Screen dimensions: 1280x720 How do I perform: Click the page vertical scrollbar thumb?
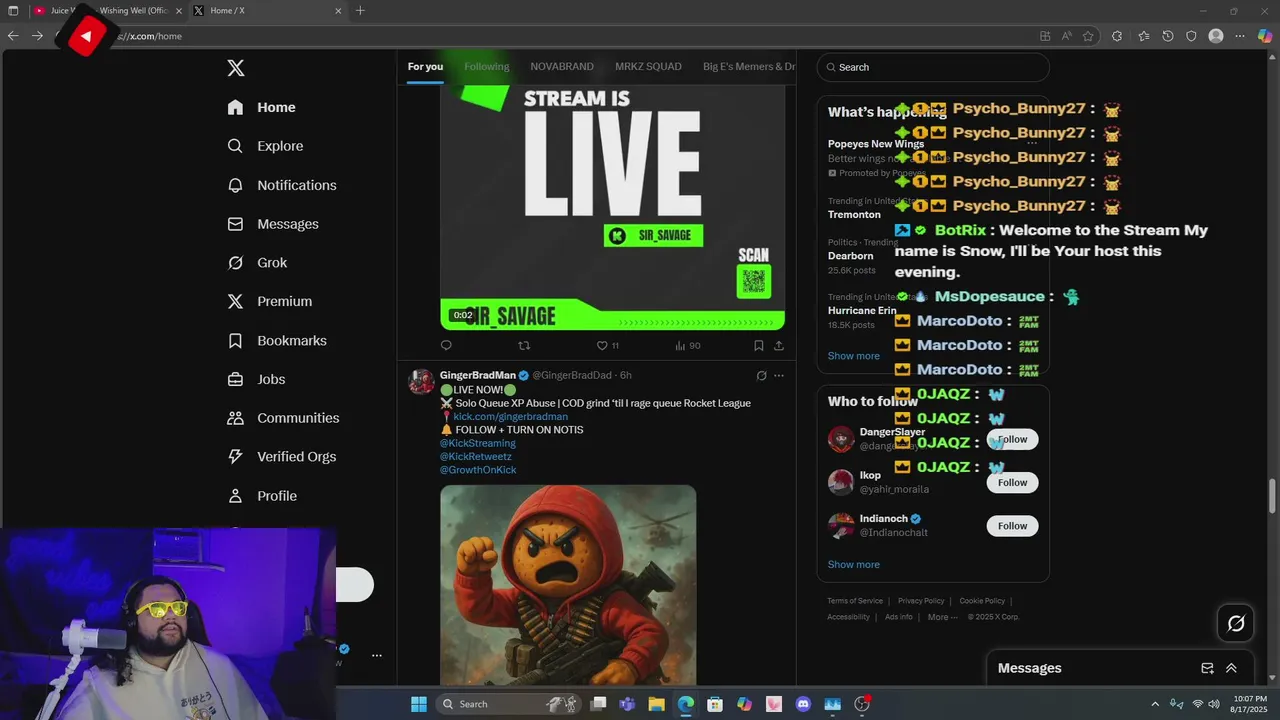click(x=1273, y=495)
